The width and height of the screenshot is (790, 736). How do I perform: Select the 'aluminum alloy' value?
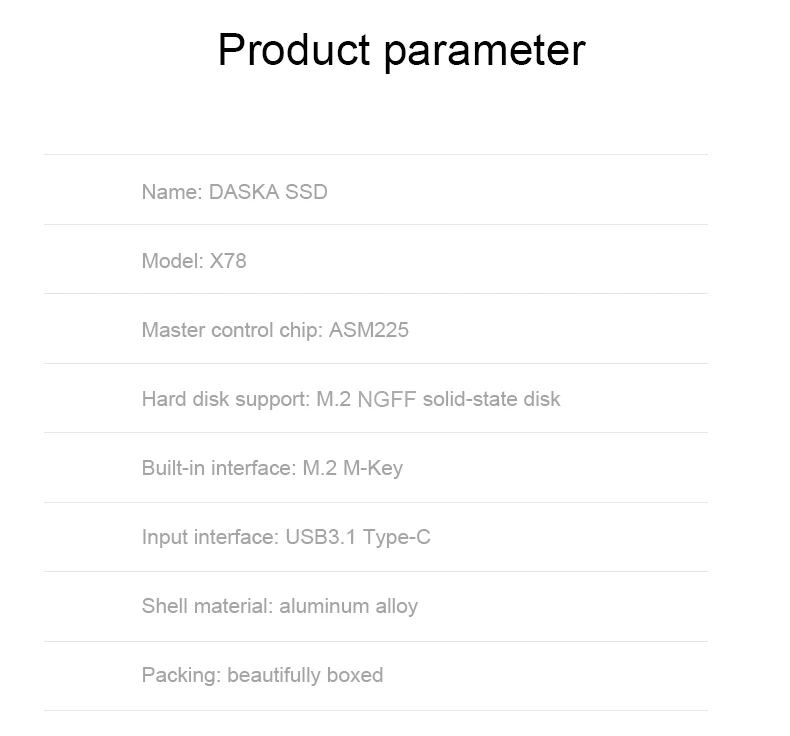point(349,606)
